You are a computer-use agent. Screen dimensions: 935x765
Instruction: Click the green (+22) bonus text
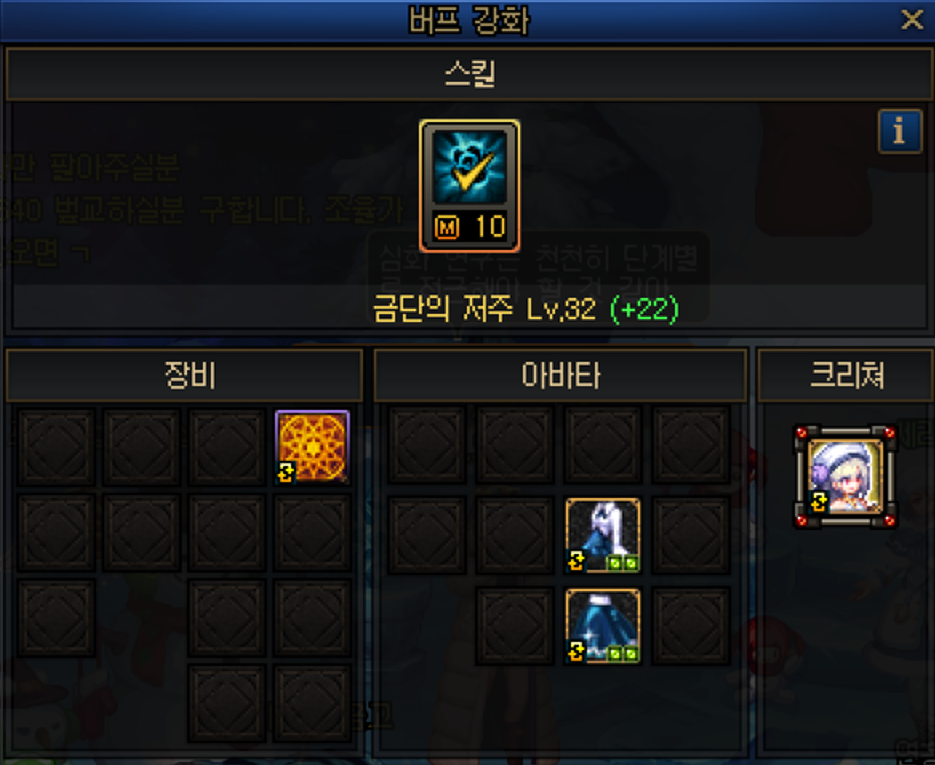645,309
